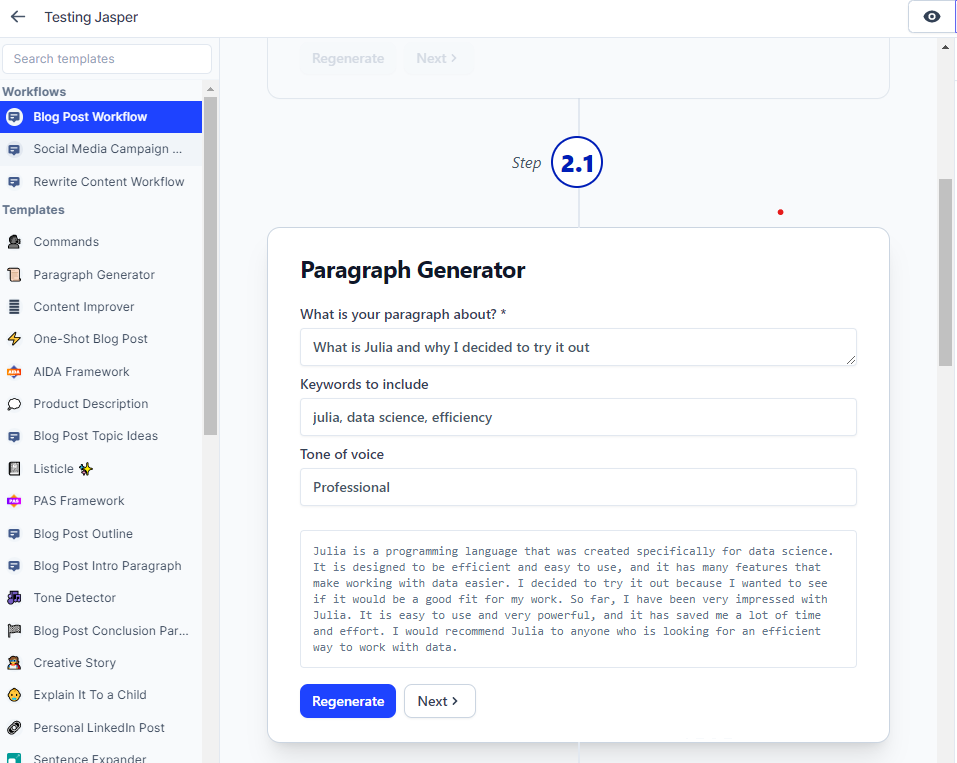Click the textarea resize handle in paragraph field
This screenshot has width=957, height=763.
(x=851, y=360)
